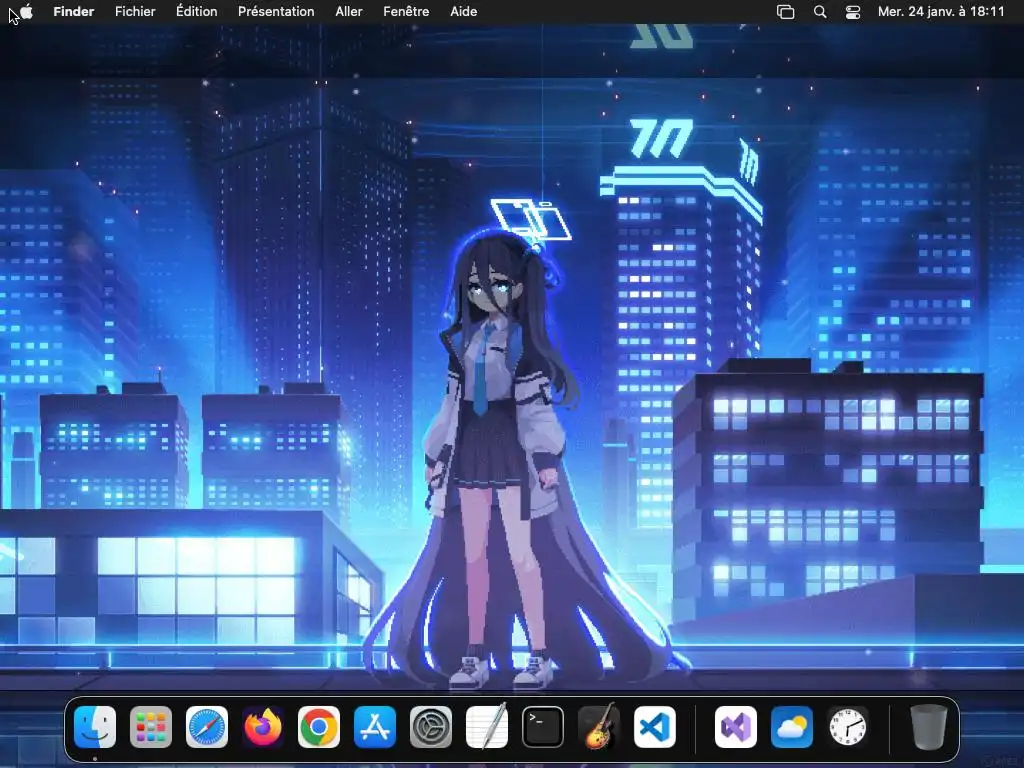Viewport: 1024px width, 768px height.
Task: Open the Finder menu
Action: (x=74, y=11)
